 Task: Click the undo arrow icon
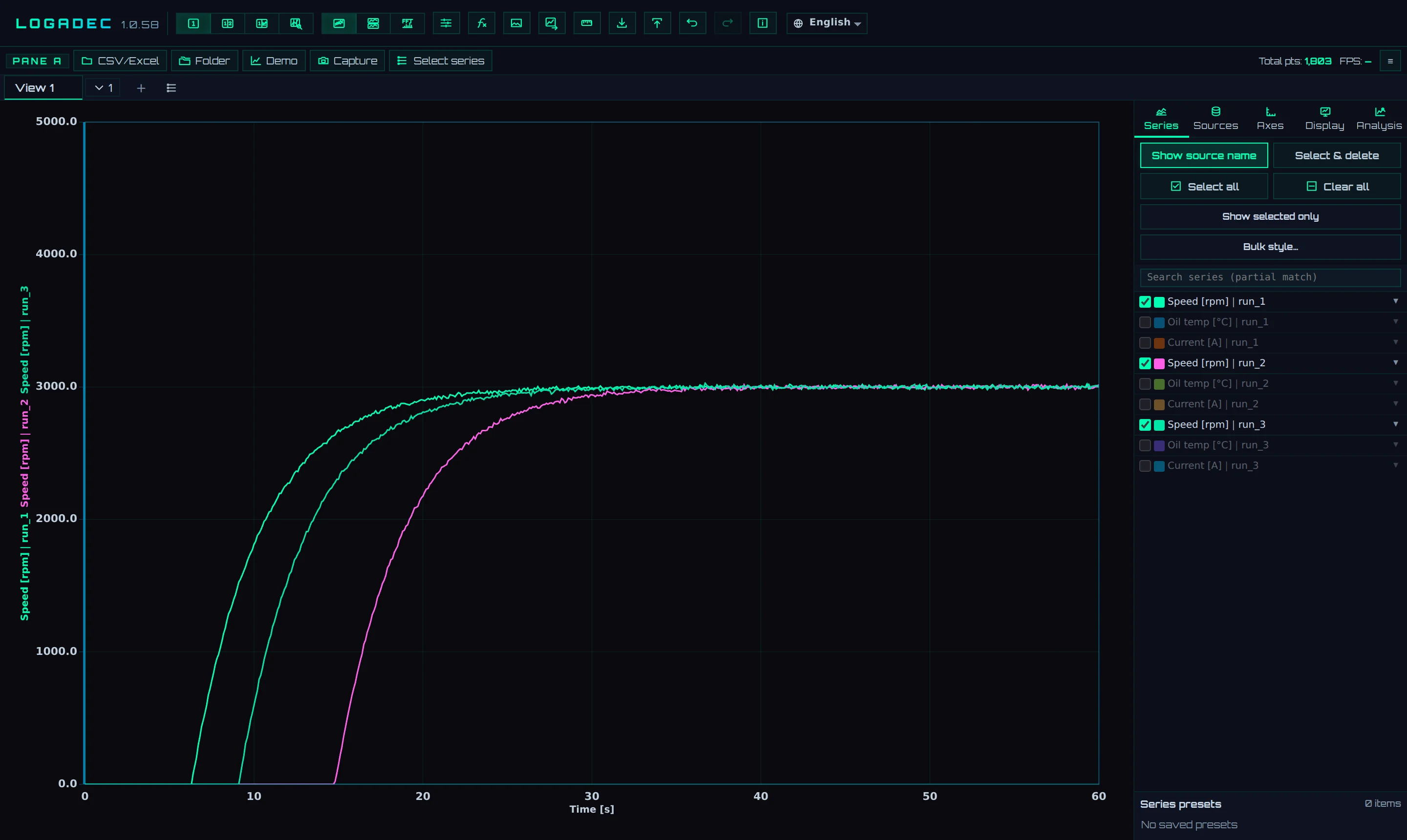pyautogui.click(x=692, y=23)
